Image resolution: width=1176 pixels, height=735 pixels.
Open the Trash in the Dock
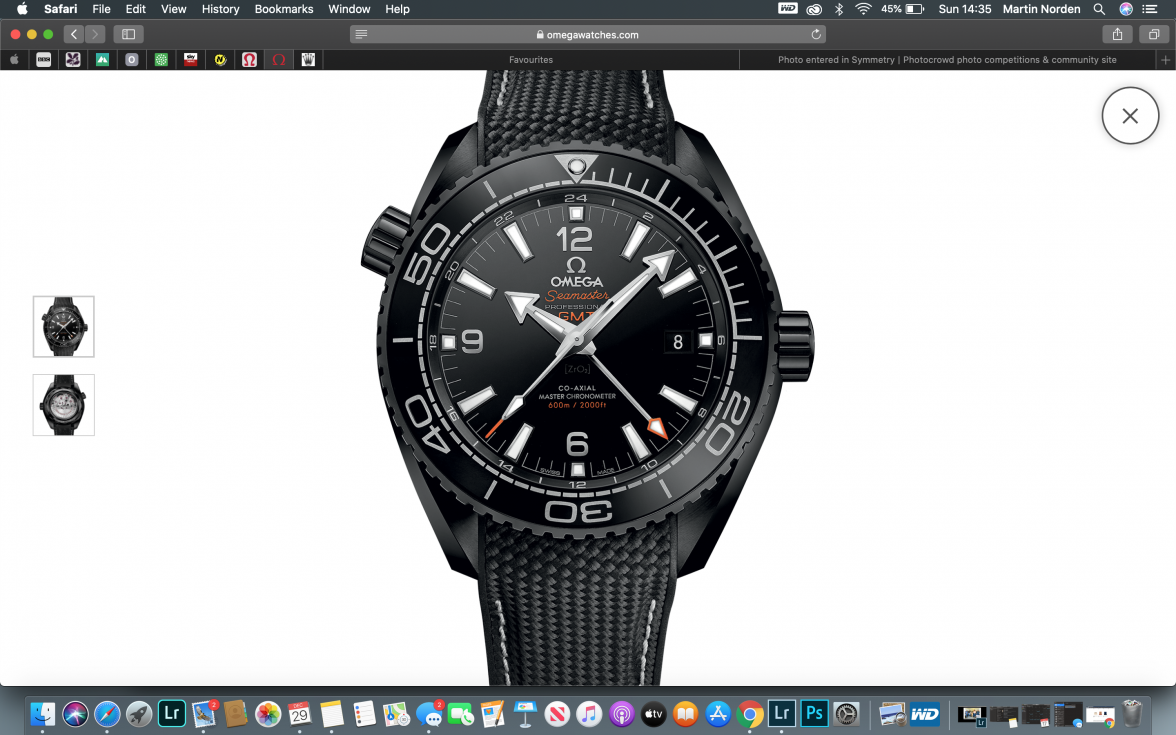click(x=1132, y=713)
